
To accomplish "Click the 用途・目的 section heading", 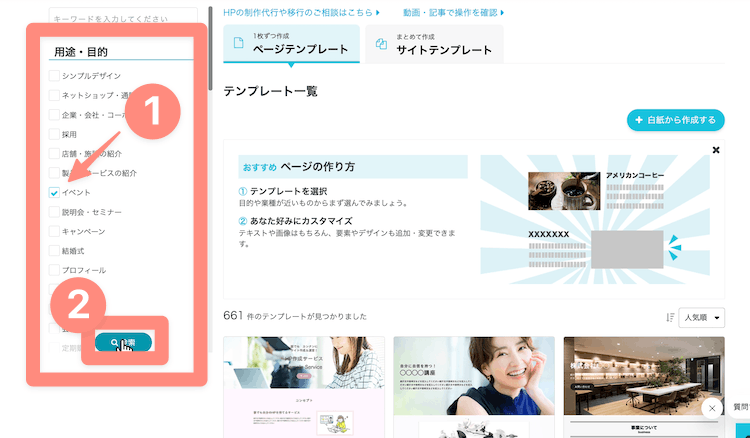I will [x=81, y=52].
